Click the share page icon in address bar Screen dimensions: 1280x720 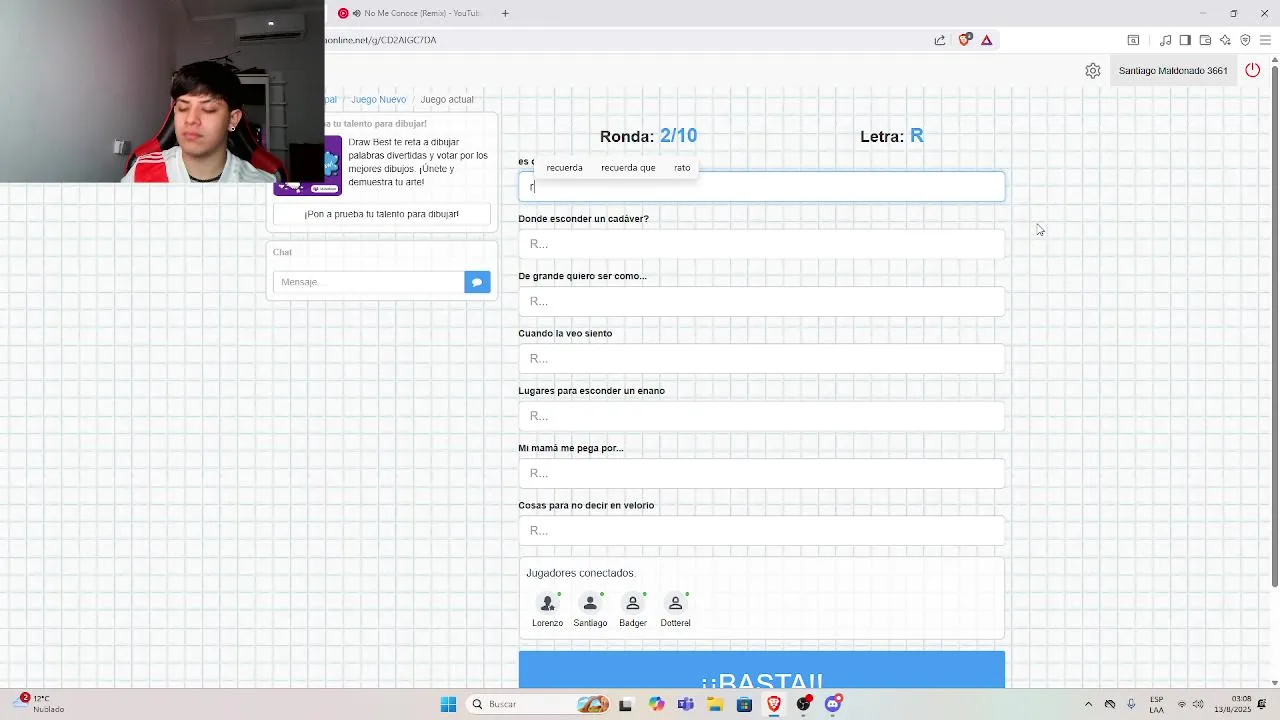(940, 40)
